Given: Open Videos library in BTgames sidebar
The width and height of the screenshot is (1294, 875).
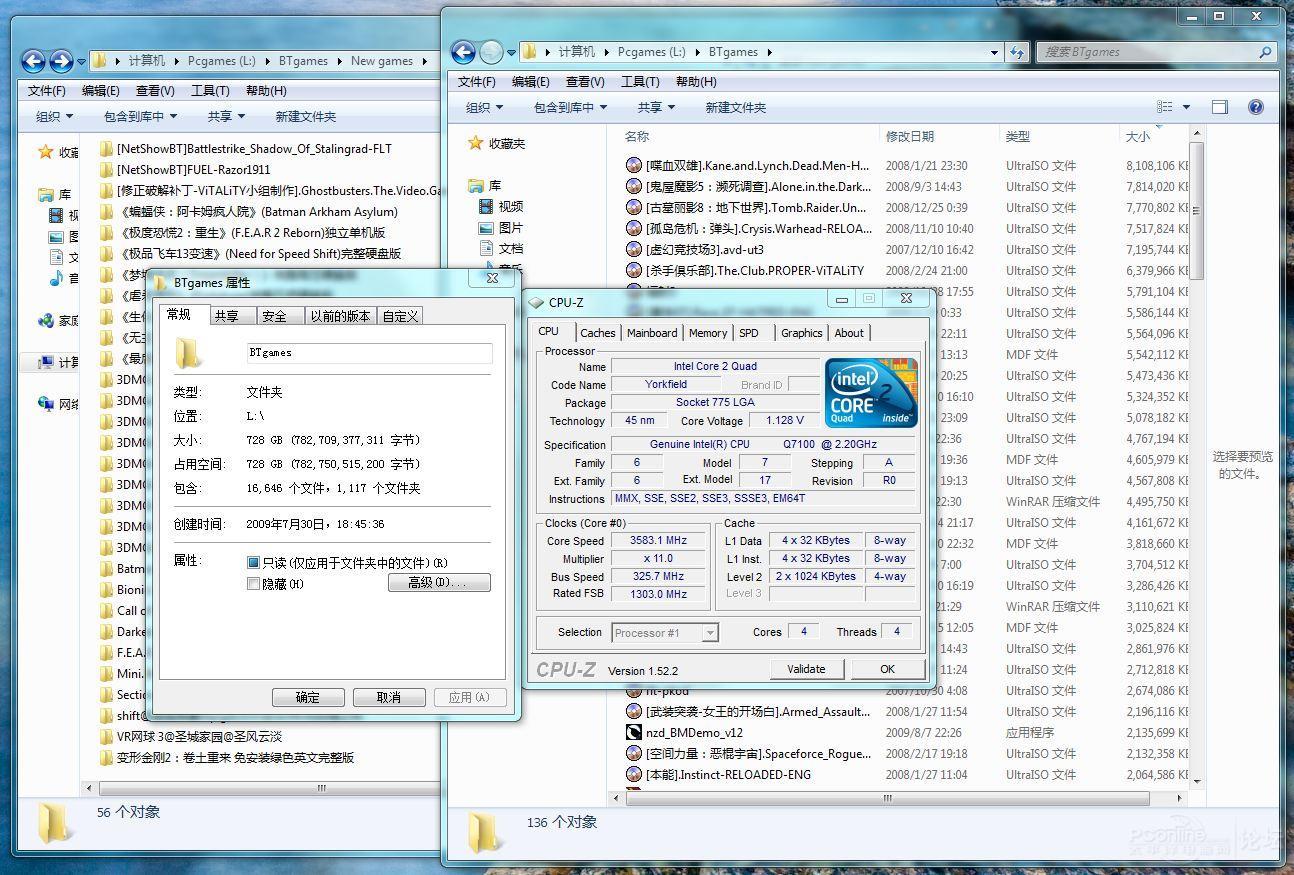Looking at the screenshot, I should 488,206.
